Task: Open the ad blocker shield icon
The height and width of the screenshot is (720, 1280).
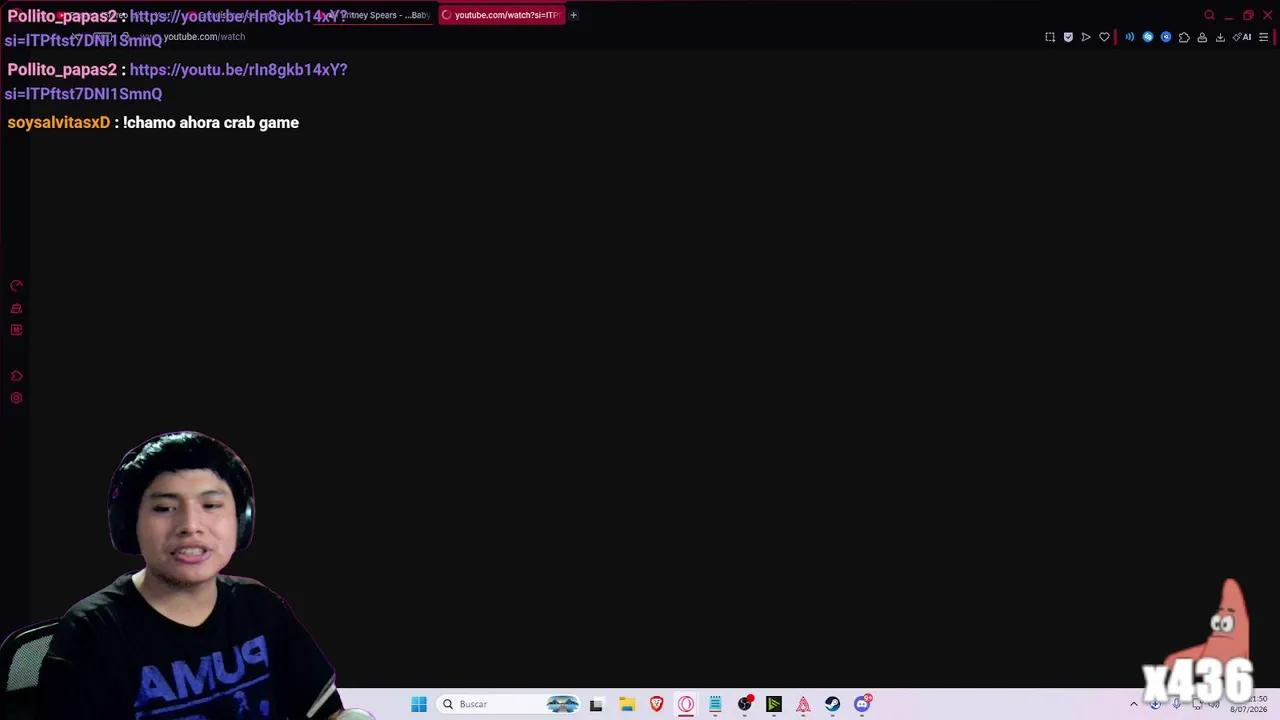Action: [1068, 37]
